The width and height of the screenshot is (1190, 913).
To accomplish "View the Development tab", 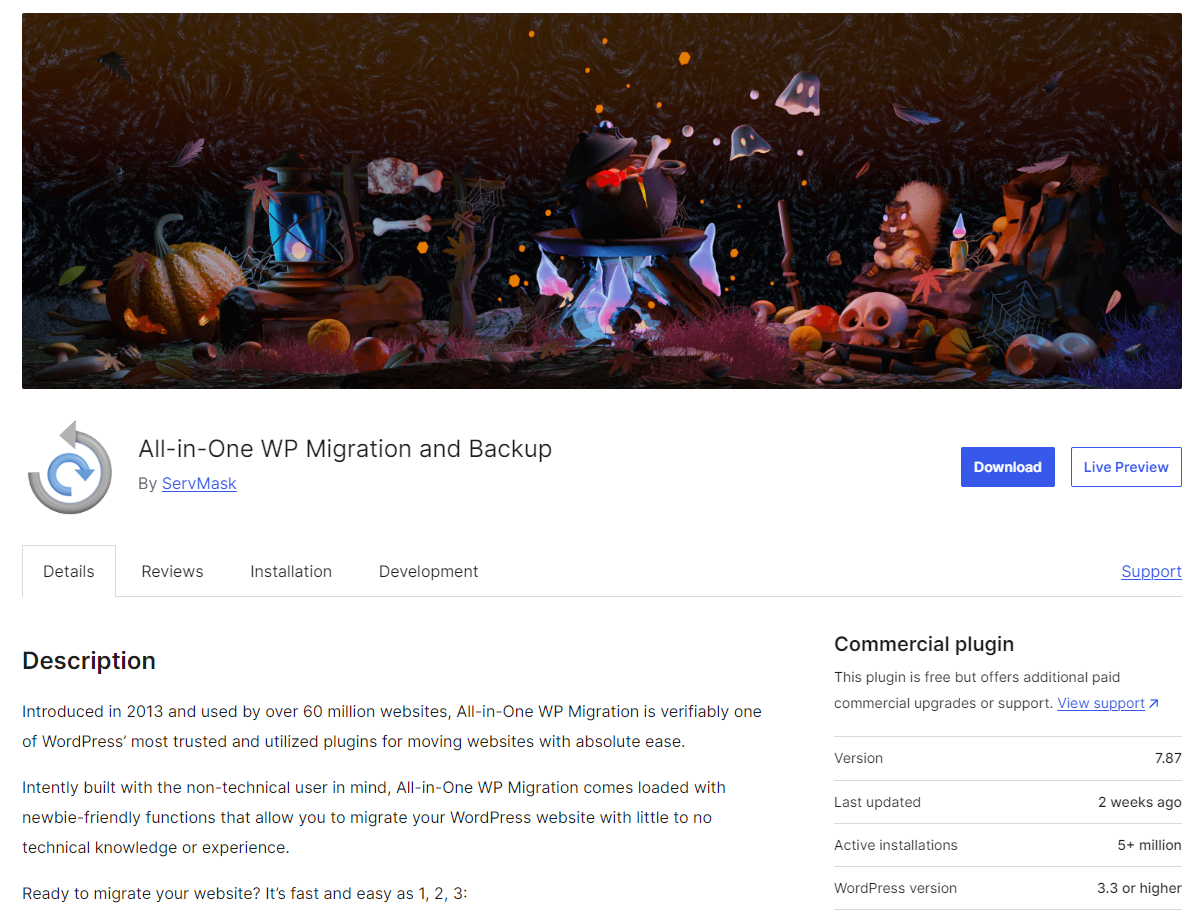I will point(428,571).
